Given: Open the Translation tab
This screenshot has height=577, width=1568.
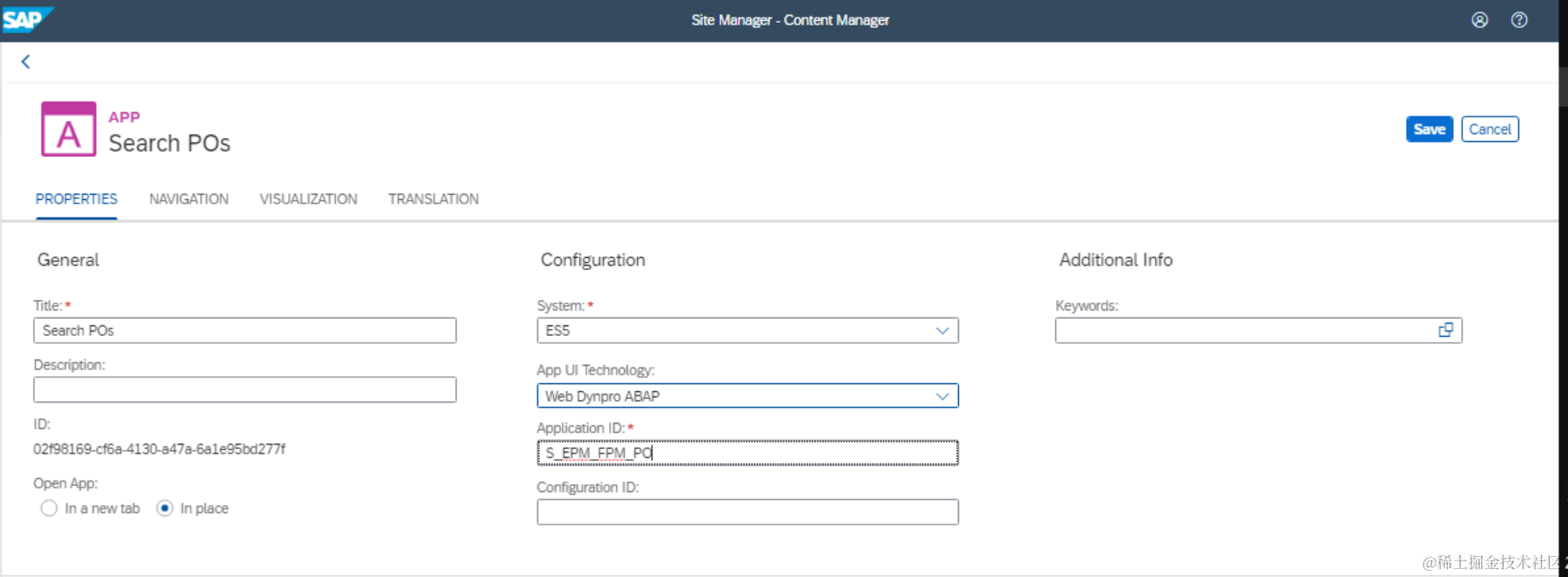Looking at the screenshot, I should pos(434,199).
